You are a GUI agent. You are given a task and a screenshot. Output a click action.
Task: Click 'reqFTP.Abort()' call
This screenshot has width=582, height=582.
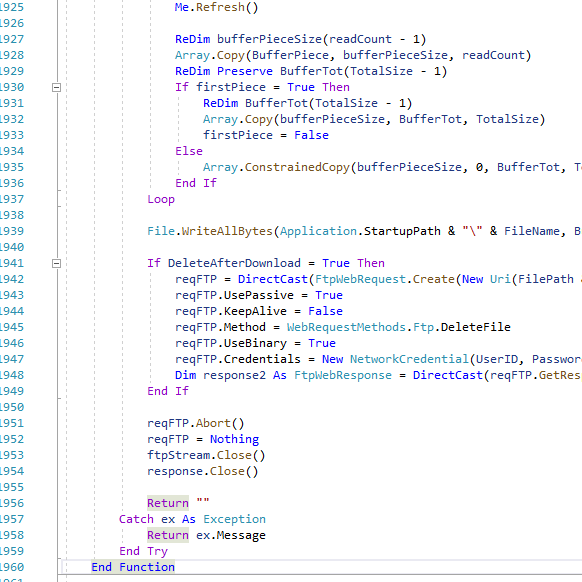196,423
